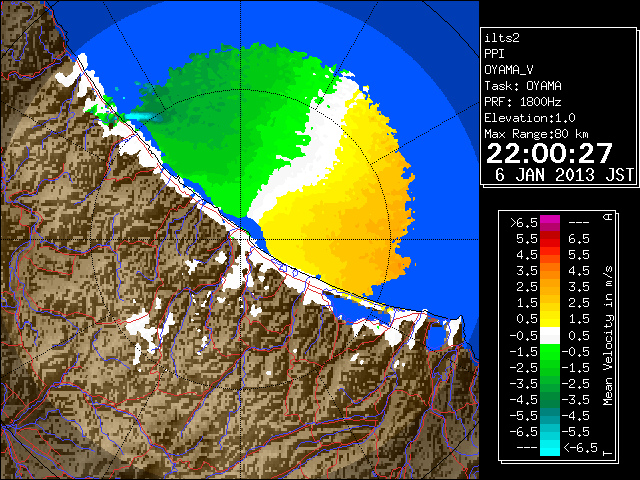Click the 'Mean Velocity in m/s' legend title

[608, 336]
